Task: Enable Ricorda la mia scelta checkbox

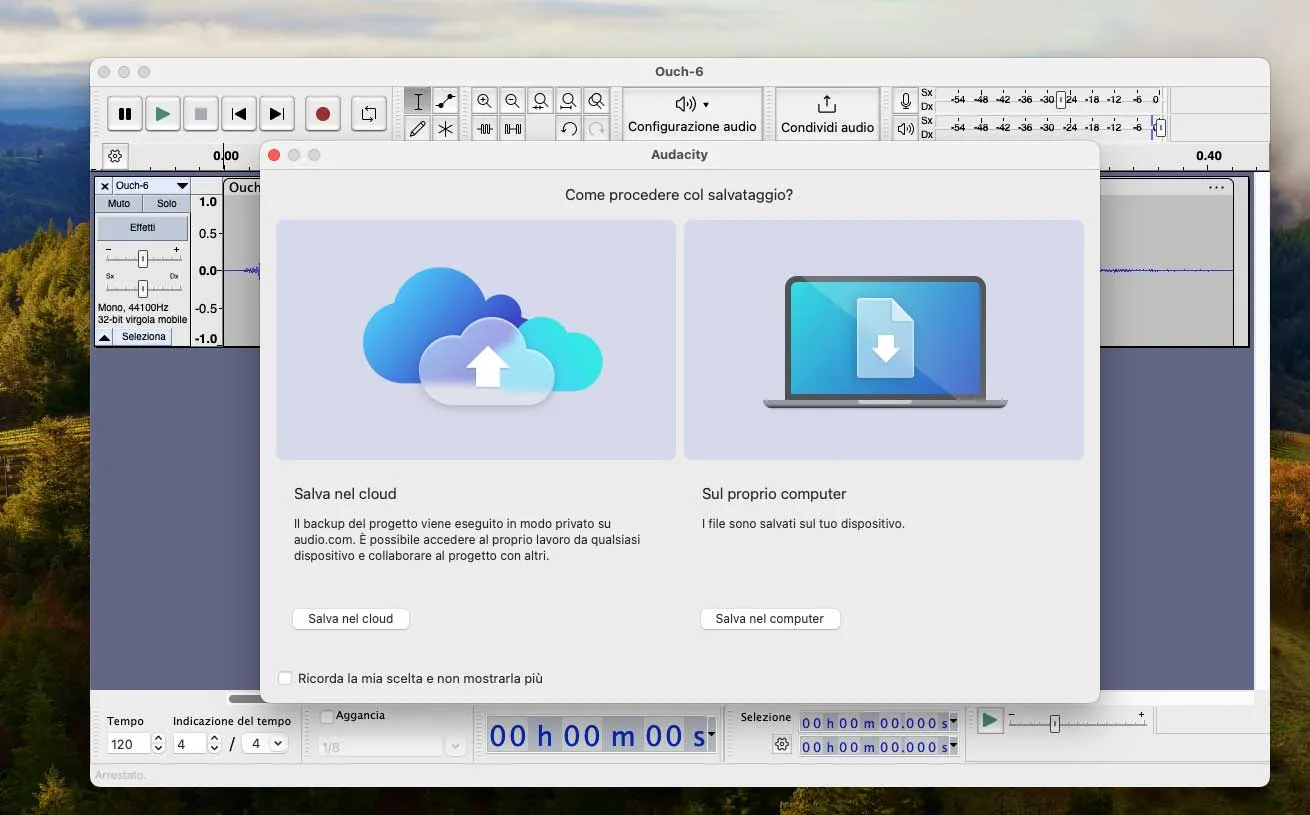Action: coord(285,678)
